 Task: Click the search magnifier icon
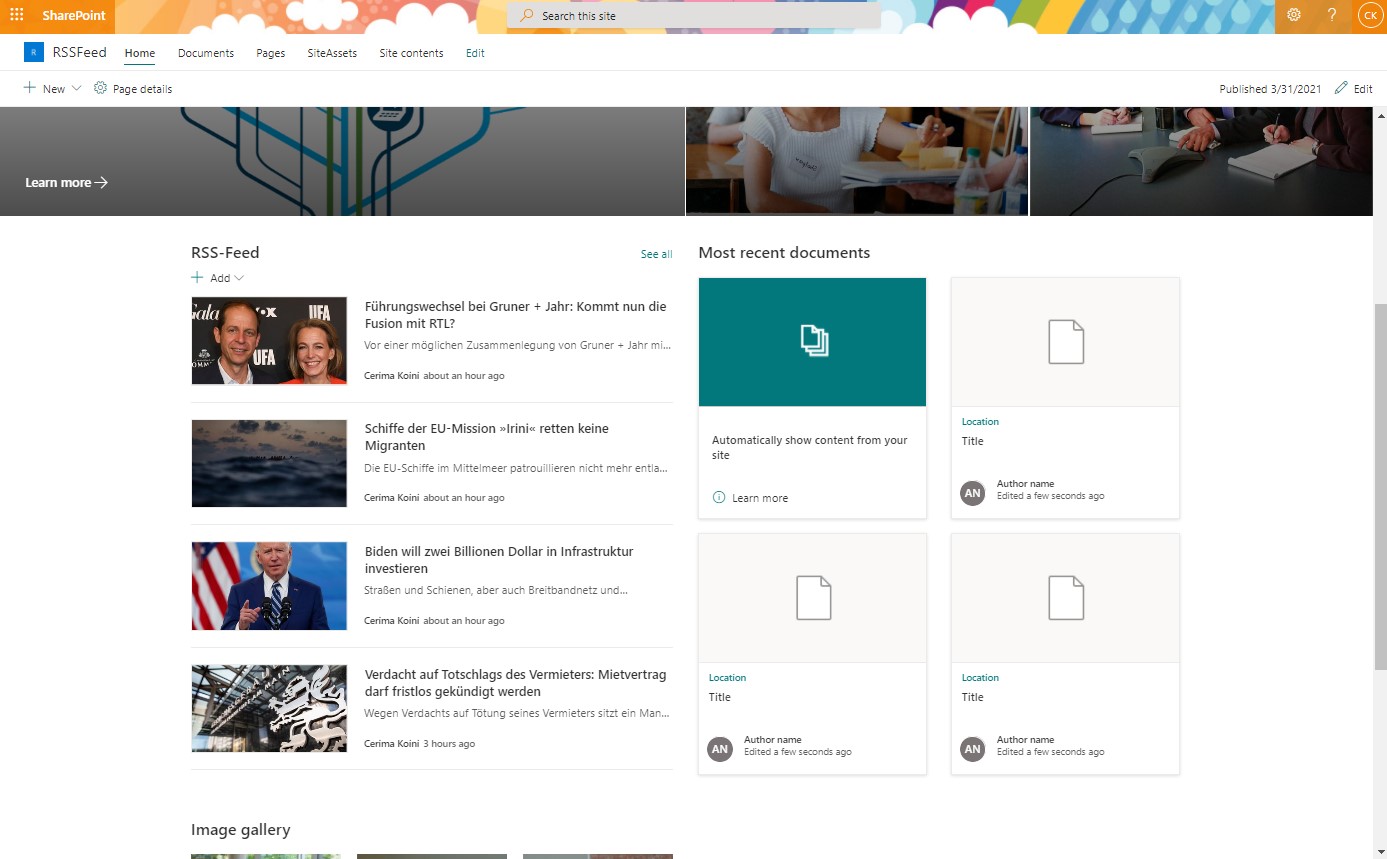(x=525, y=15)
